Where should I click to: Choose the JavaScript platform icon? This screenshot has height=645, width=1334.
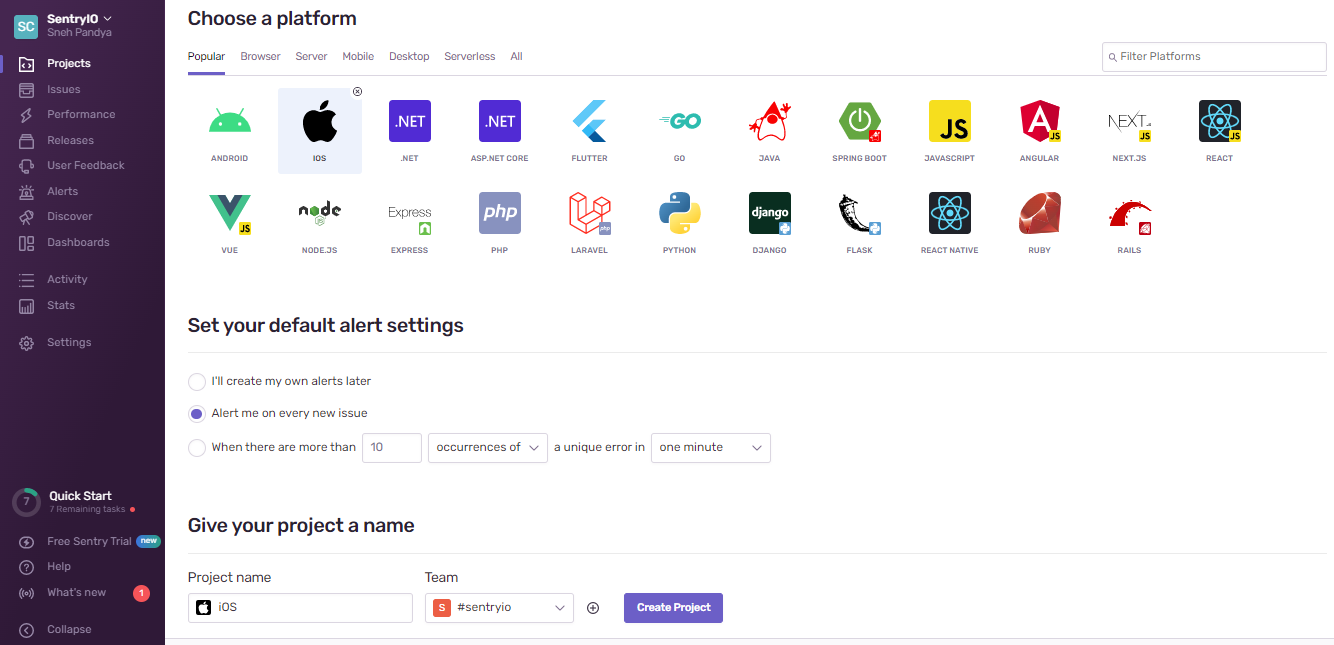click(950, 121)
